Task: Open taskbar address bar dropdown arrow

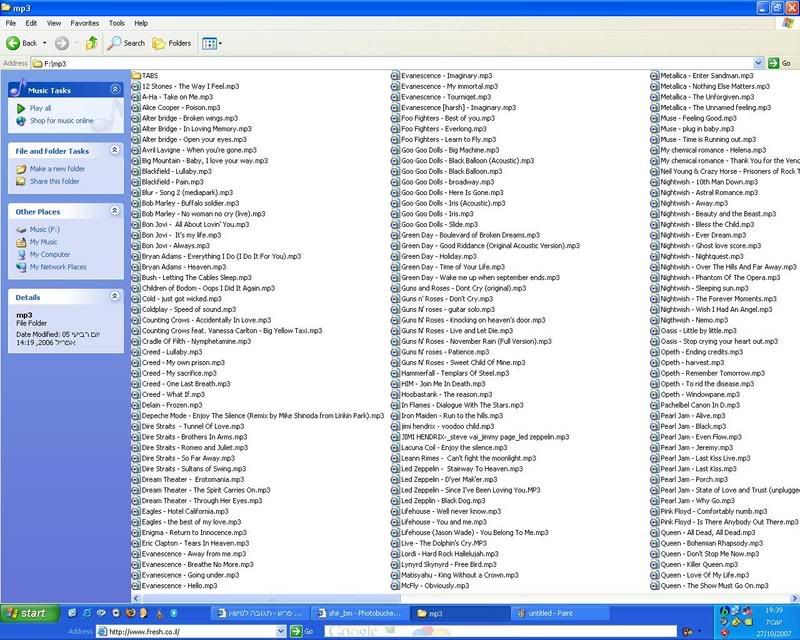Action: tap(281, 632)
